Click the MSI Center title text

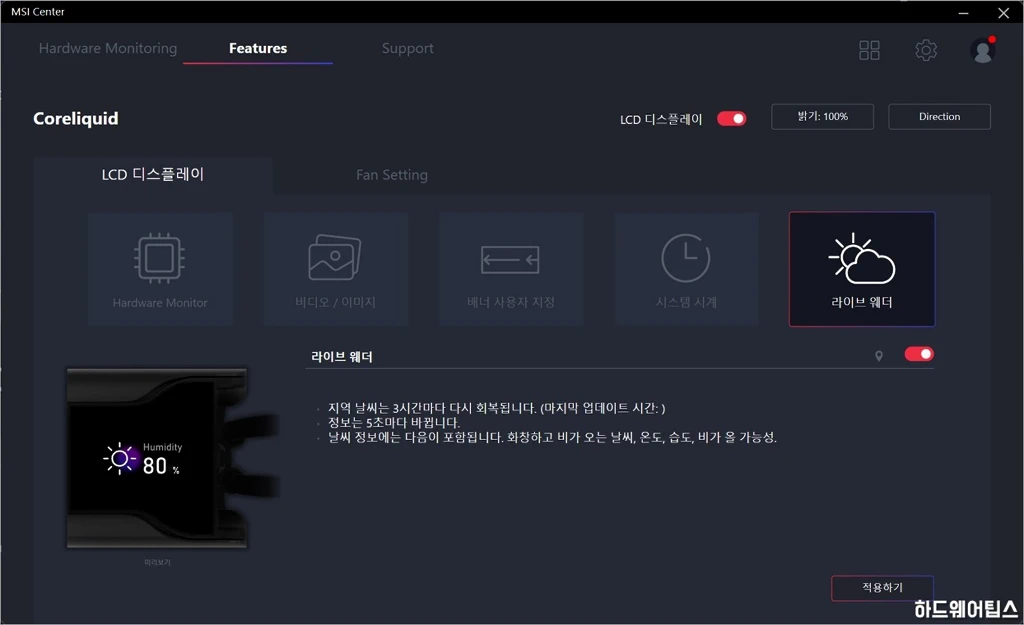pyautogui.click(x=38, y=12)
